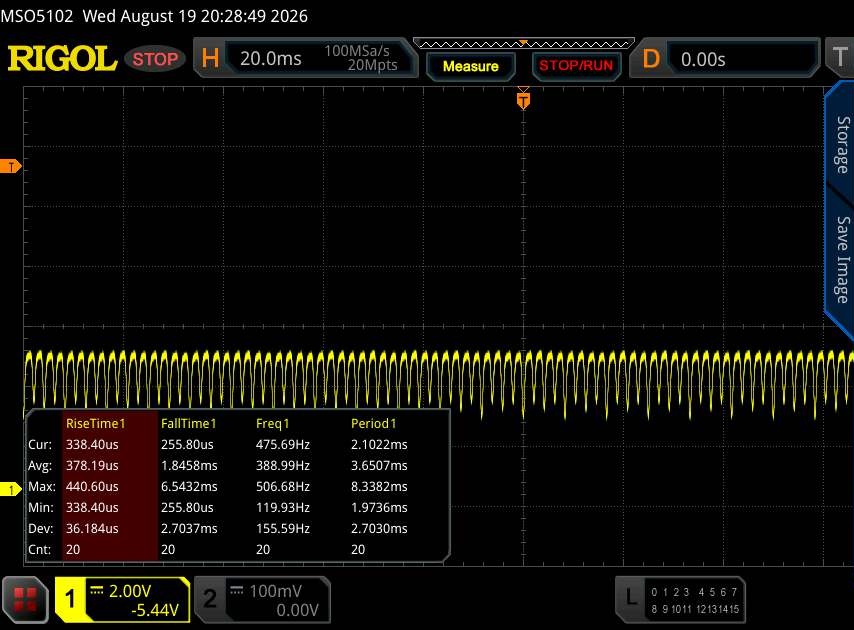The image size is (854, 630).
Task: Click the waveform memory position bar
Action: click(523, 44)
